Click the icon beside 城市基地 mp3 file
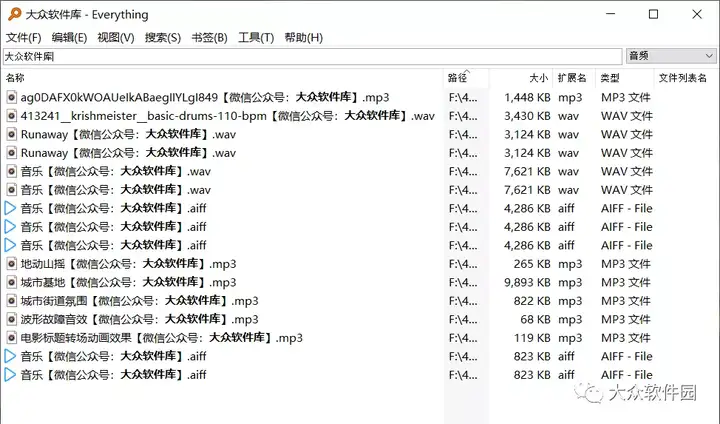720x424 pixels. click(x=11, y=282)
